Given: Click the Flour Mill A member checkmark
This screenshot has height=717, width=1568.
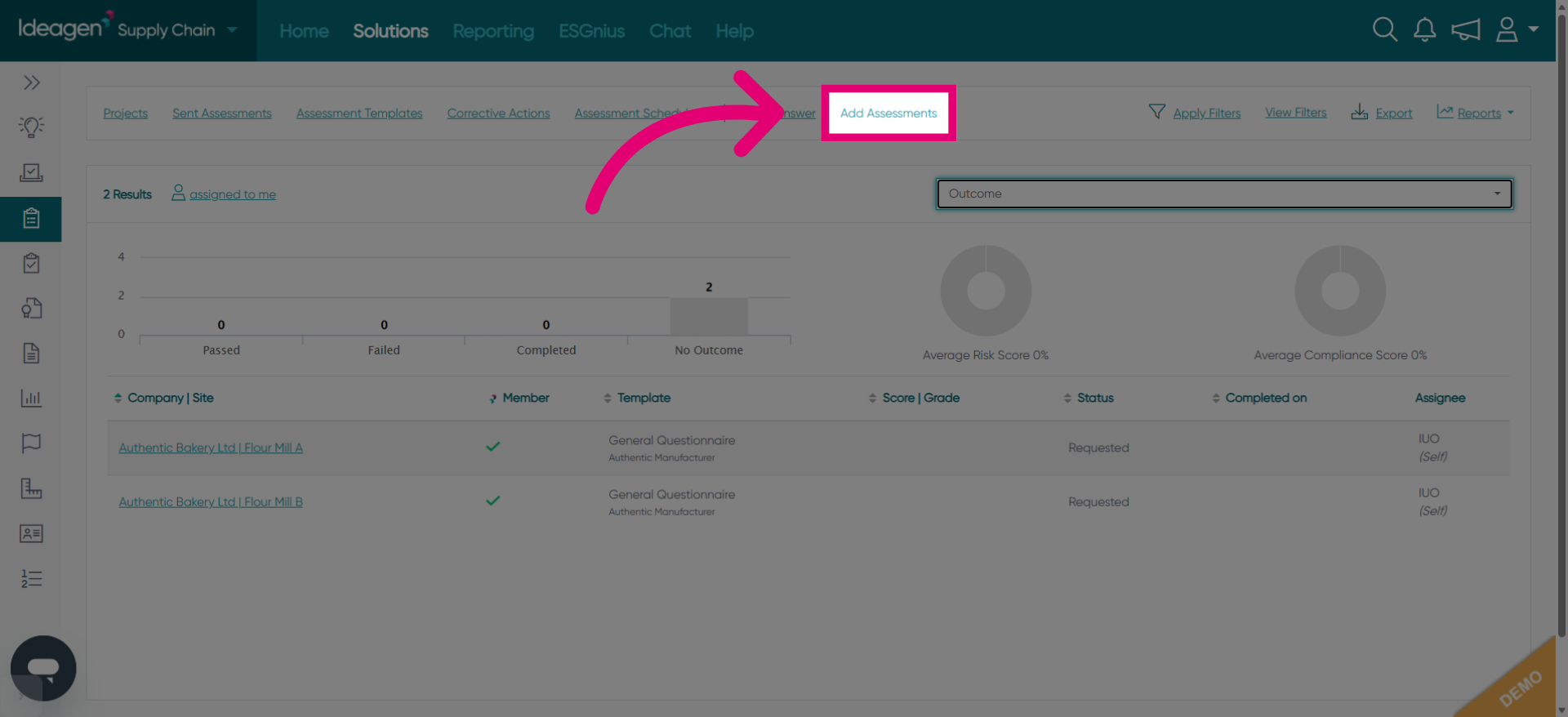Looking at the screenshot, I should tap(492, 447).
